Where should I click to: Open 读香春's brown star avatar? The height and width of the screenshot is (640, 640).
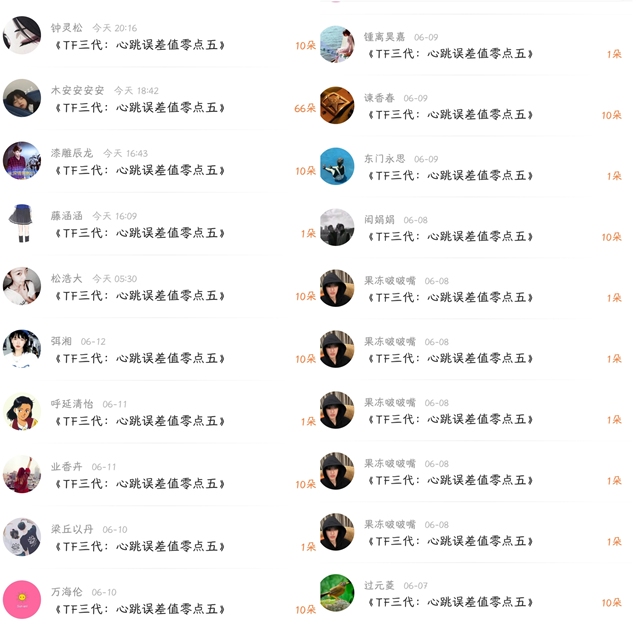[x=337, y=105]
